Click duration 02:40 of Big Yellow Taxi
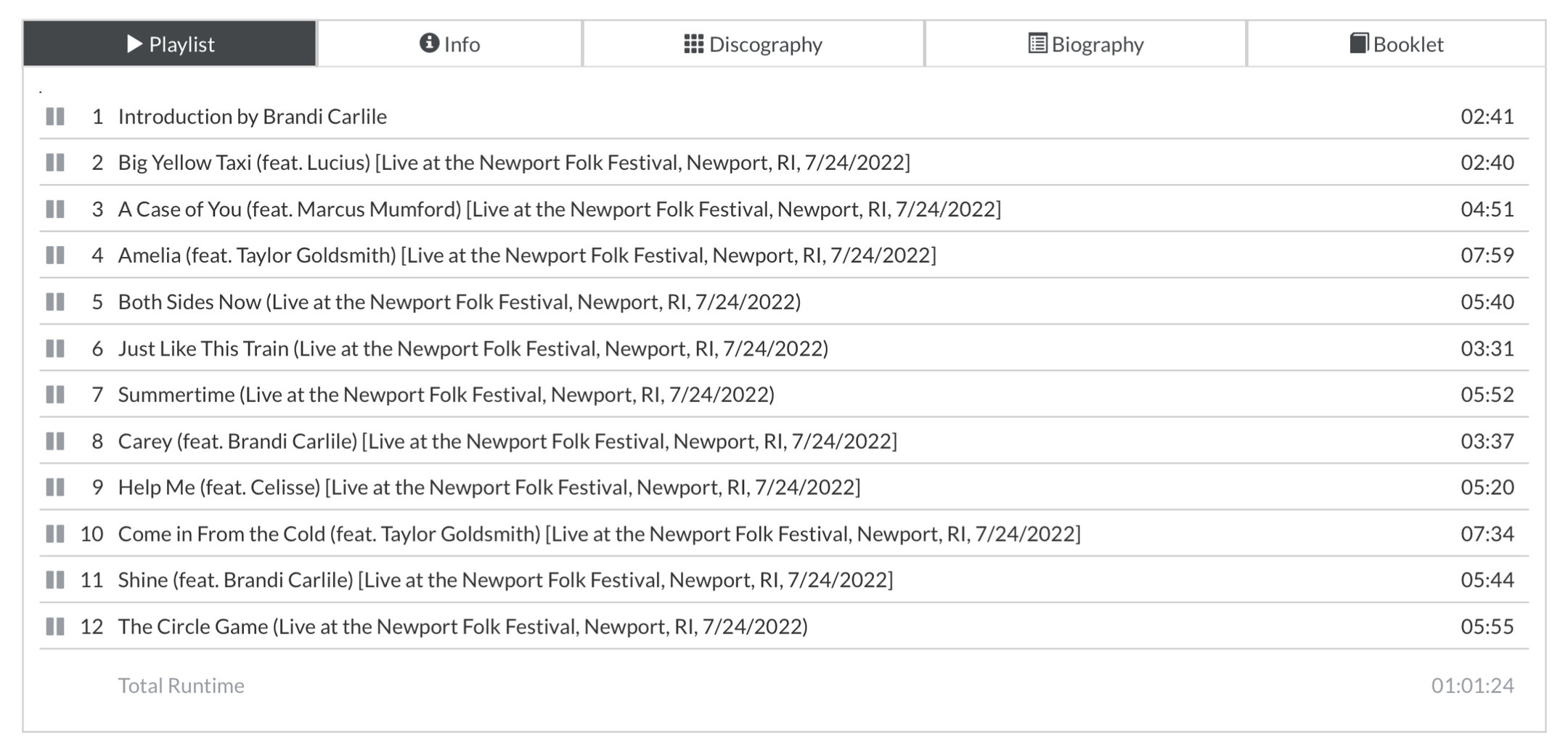 (x=1487, y=162)
